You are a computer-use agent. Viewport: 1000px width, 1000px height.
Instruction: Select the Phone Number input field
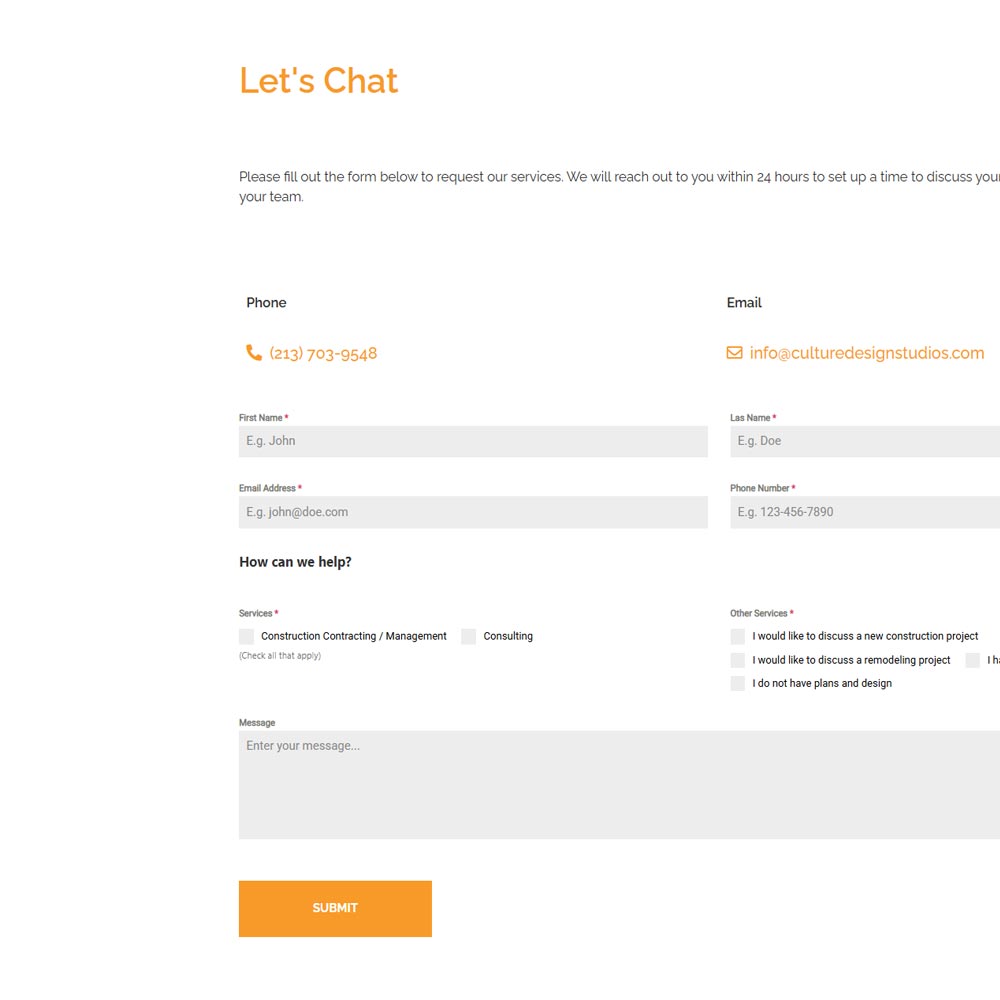click(x=865, y=512)
